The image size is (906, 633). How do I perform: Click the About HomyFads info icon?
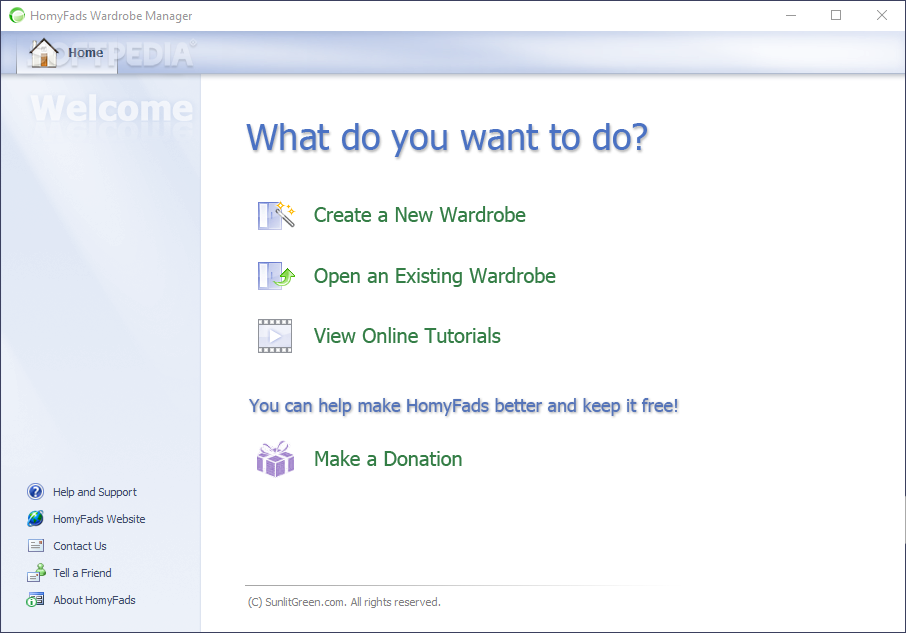click(35, 600)
